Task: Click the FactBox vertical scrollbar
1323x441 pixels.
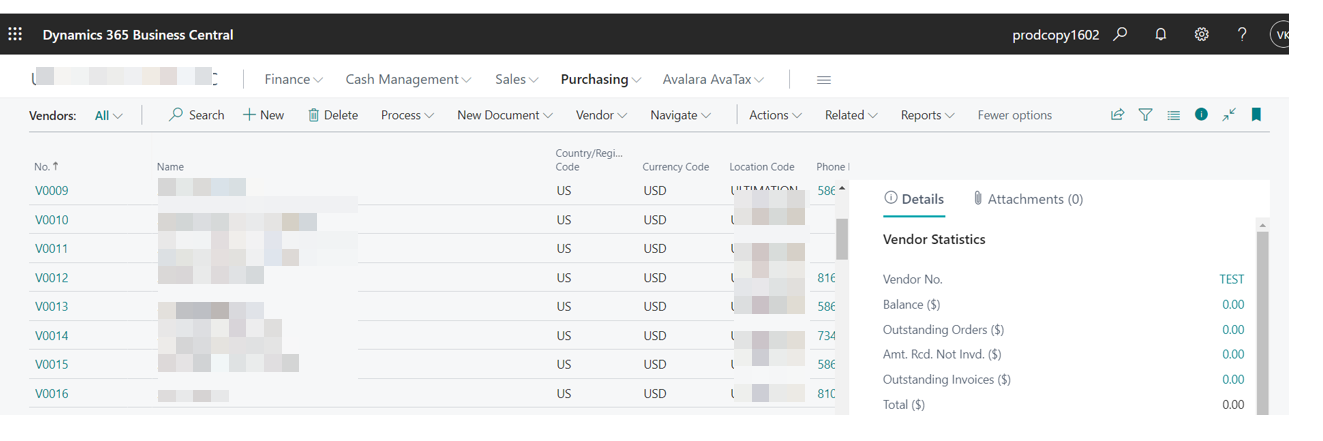Action: pos(1262,320)
